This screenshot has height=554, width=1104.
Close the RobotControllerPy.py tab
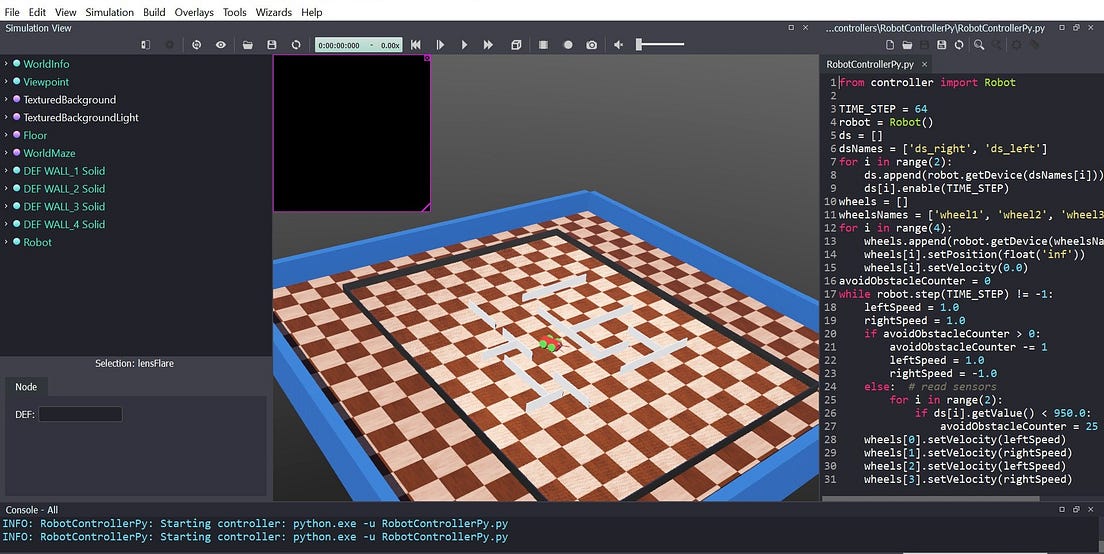click(924, 64)
